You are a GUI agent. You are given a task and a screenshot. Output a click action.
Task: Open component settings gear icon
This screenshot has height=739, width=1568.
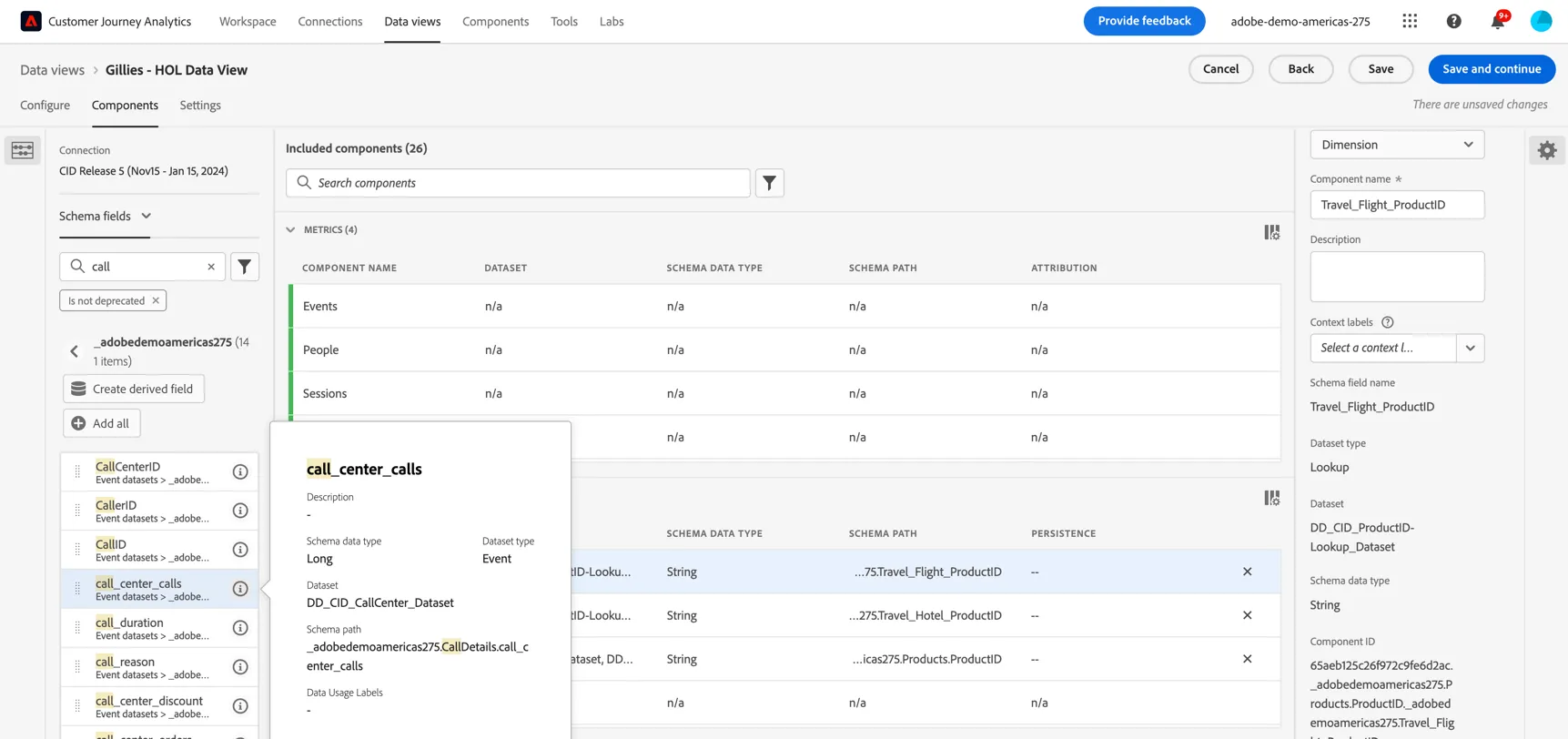coord(1547,150)
